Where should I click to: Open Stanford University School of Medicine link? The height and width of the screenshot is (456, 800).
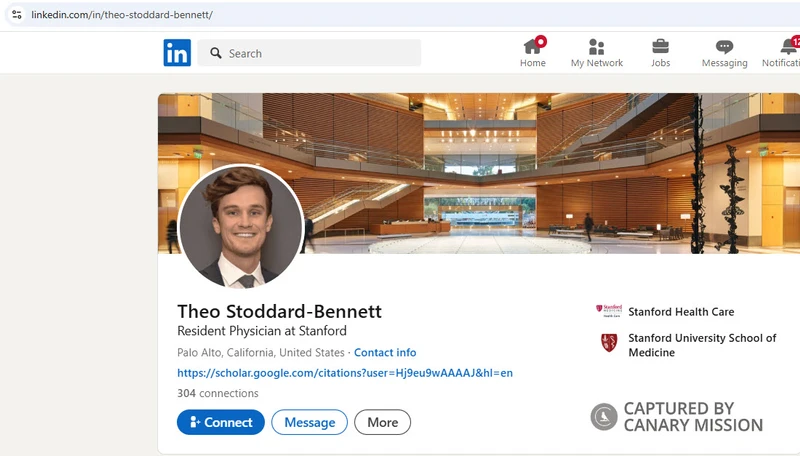point(702,345)
